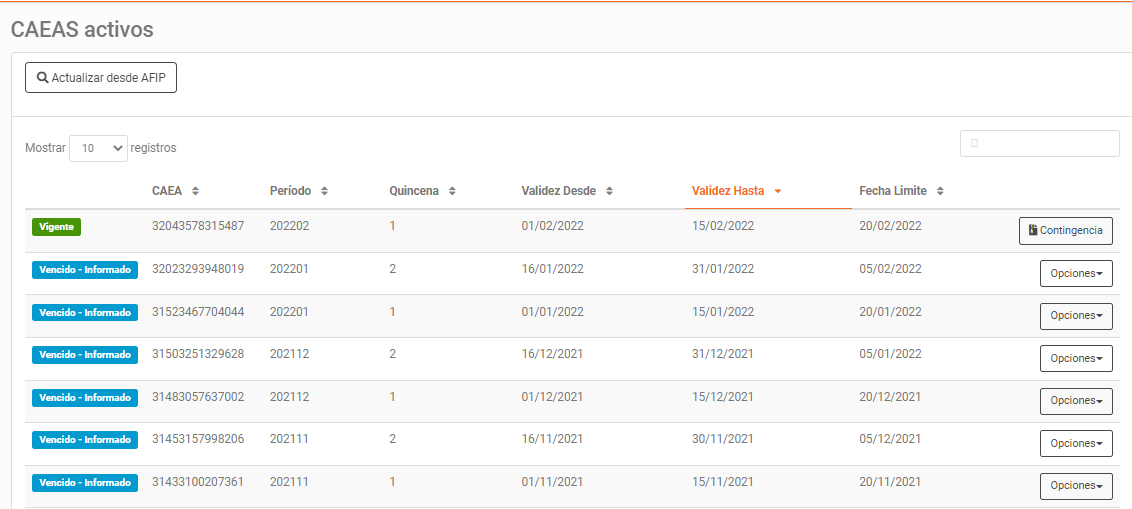Click Contingencia button for the Vigente CAEA
Viewport: 1132px width, 509px height.
[x=1065, y=231]
